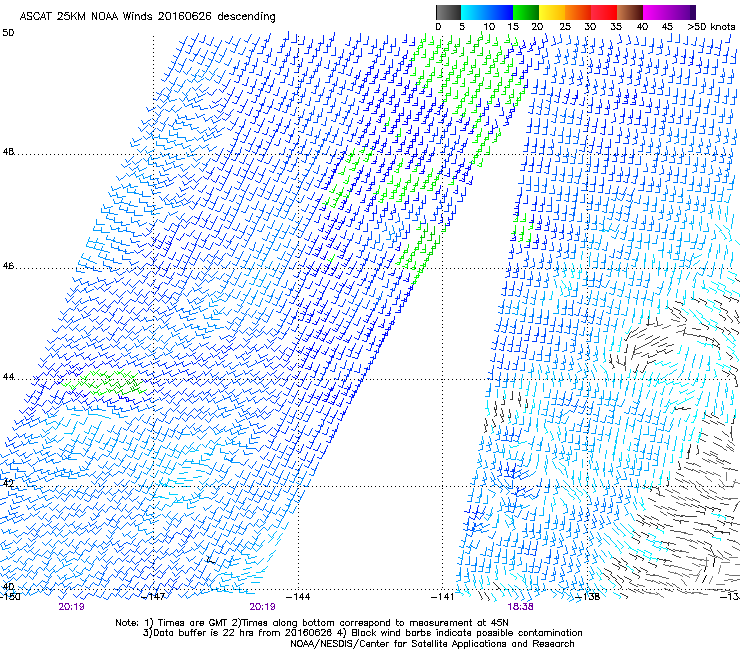Select the orange 25-30 knots color segment
Viewport: 740px width, 650px height.
point(578,12)
